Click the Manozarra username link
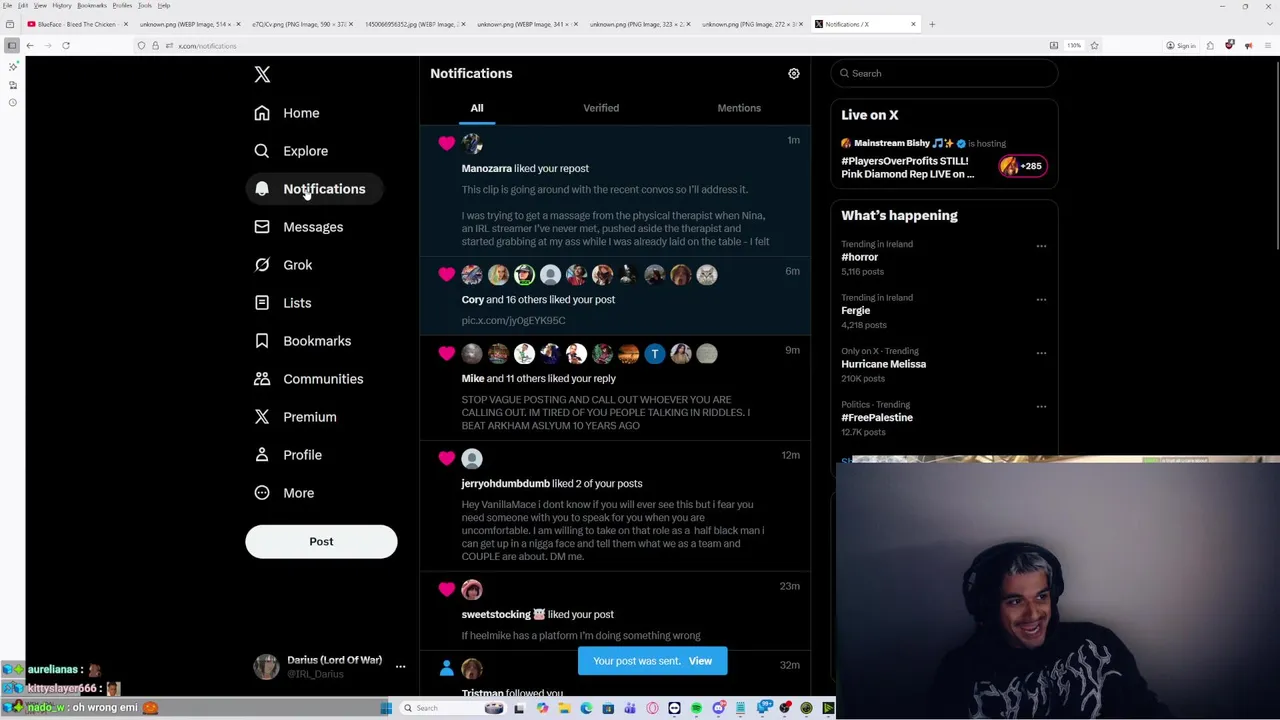1280x720 pixels. (486, 168)
